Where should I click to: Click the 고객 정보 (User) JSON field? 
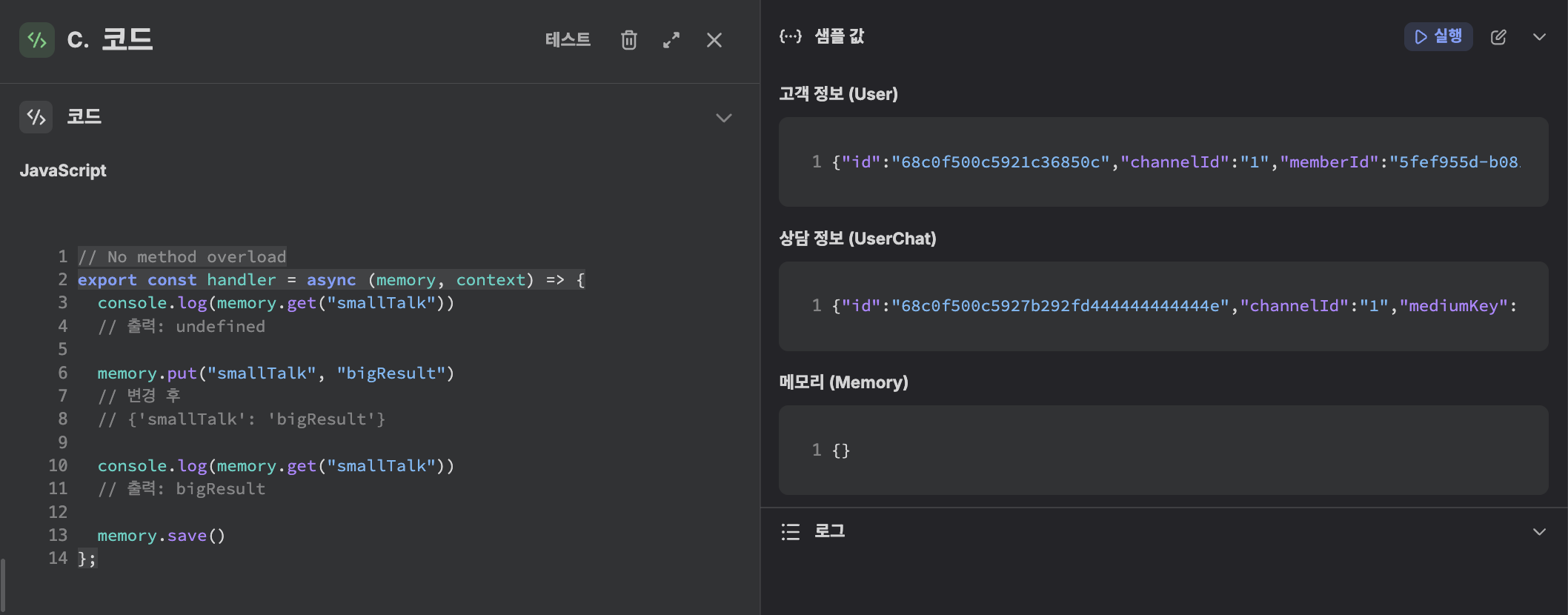point(1163,162)
